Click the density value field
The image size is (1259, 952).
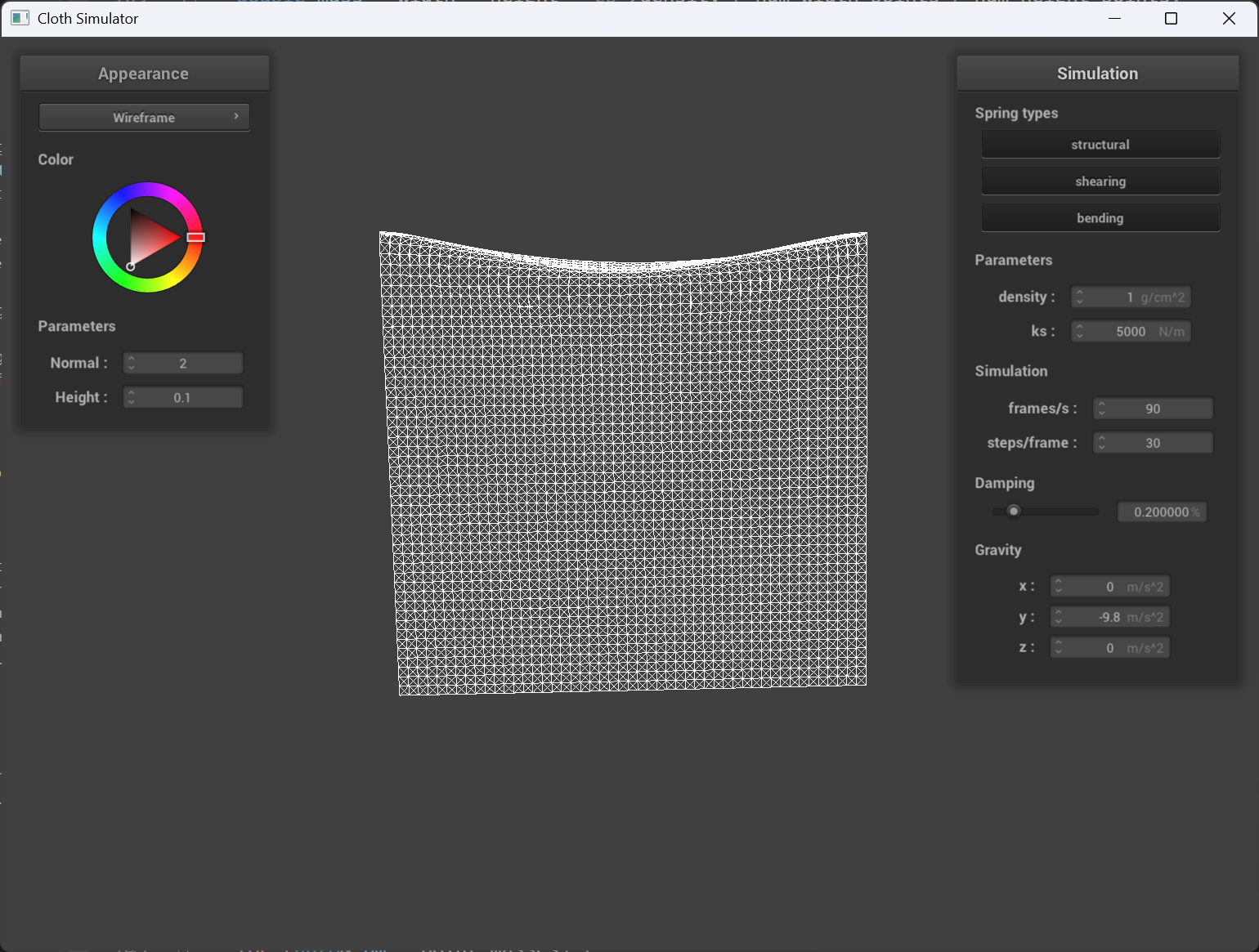click(x=1131, y=297)
